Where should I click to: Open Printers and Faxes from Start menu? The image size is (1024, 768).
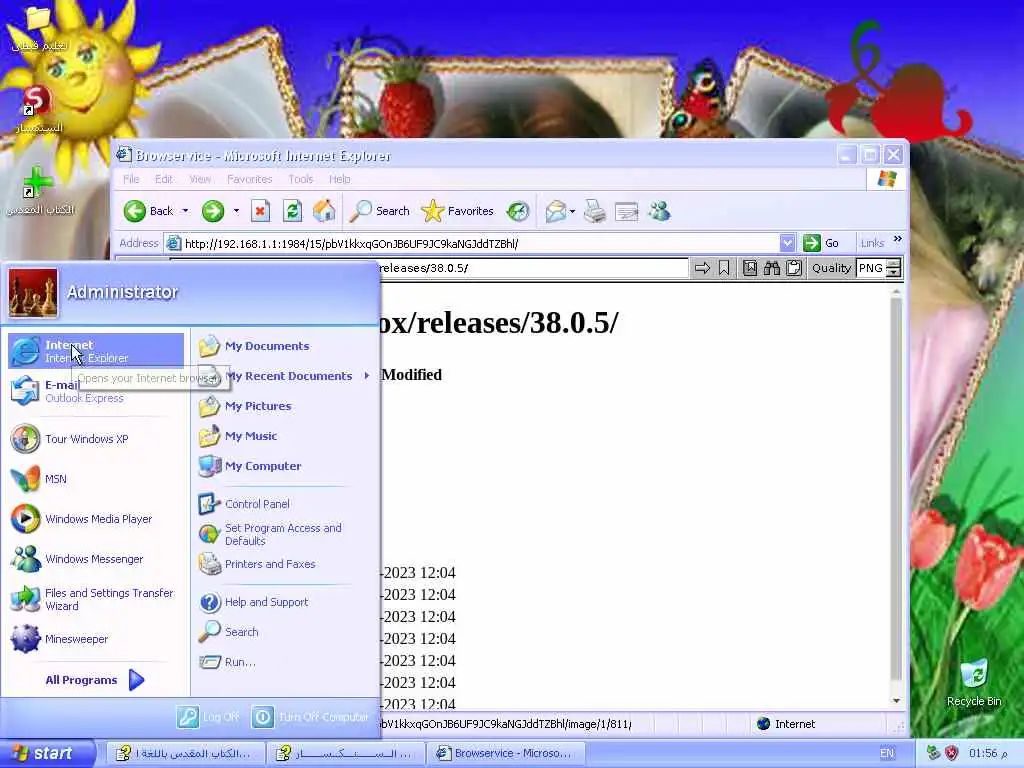coord(285,564)
